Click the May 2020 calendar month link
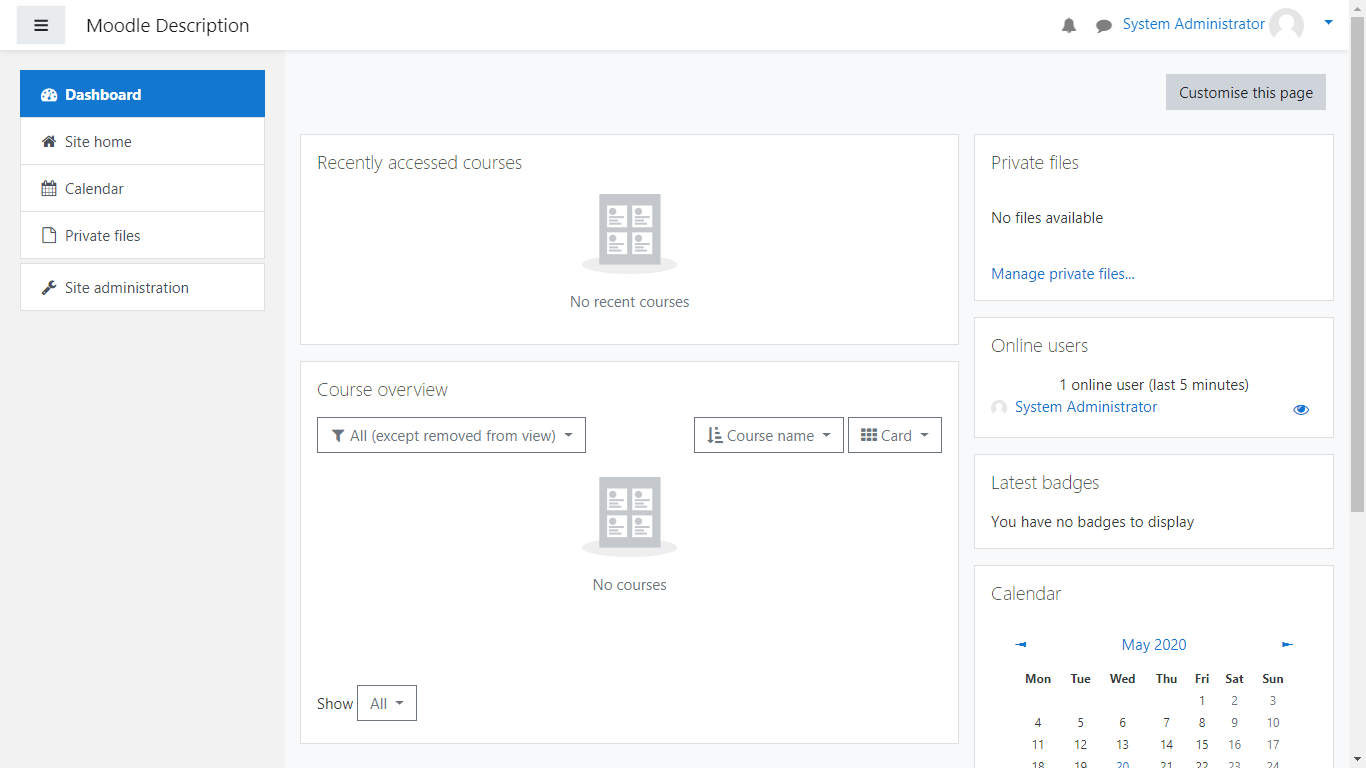The width and height of the screenshot is (1366, 768). (1153, 645)
